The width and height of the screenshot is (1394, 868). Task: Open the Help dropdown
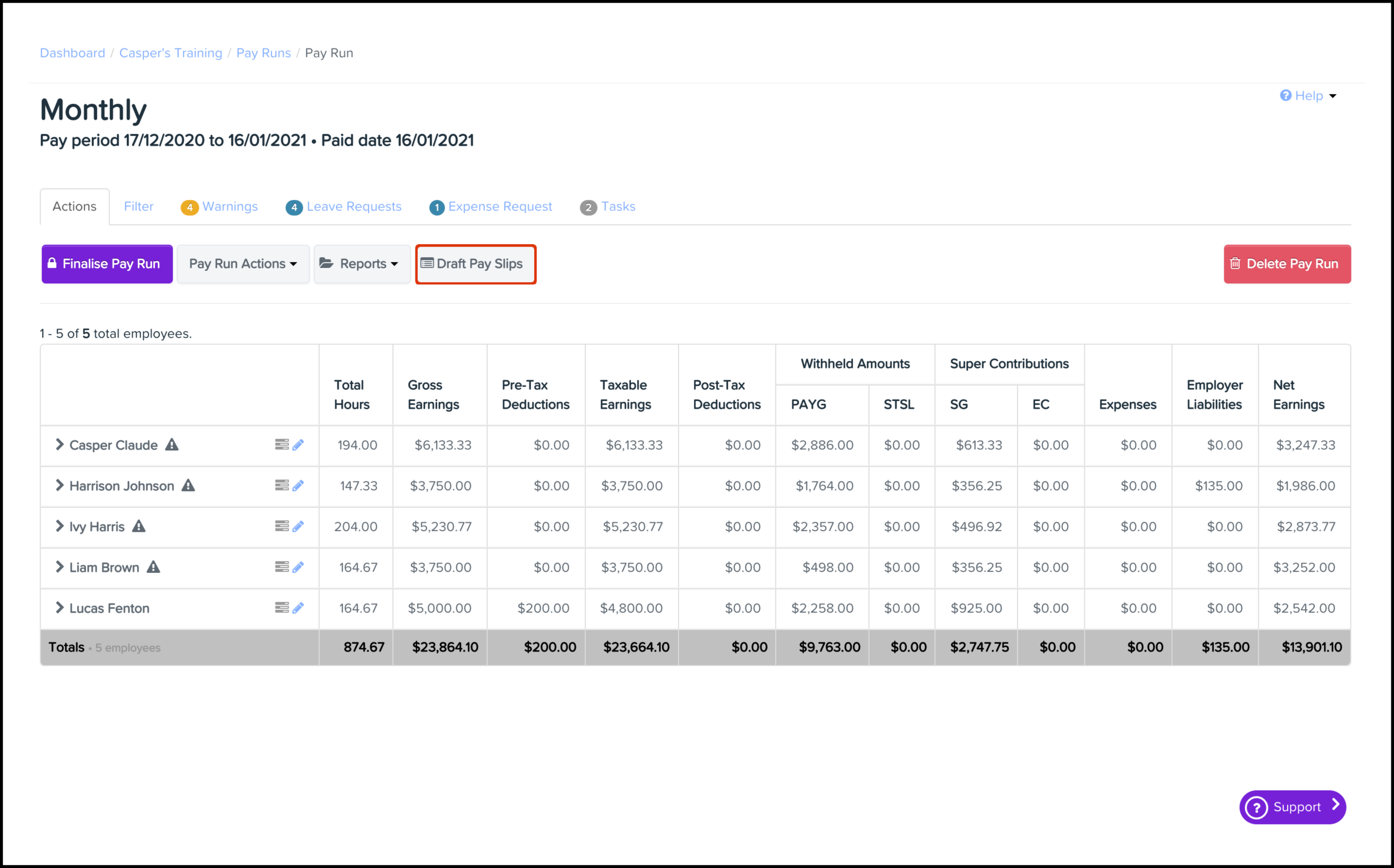click(x=1308, y=96)
